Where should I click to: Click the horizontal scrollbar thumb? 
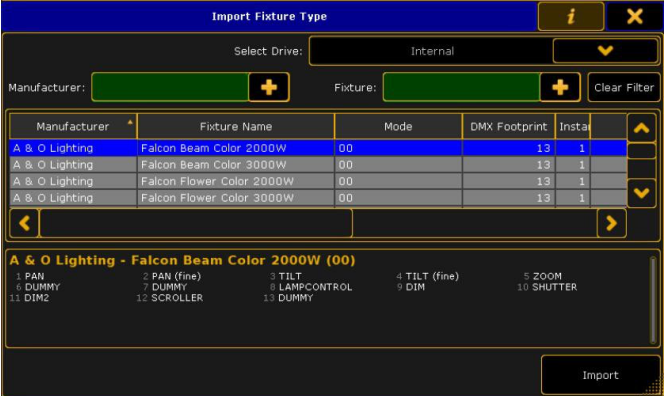click(x=196, y=223)
